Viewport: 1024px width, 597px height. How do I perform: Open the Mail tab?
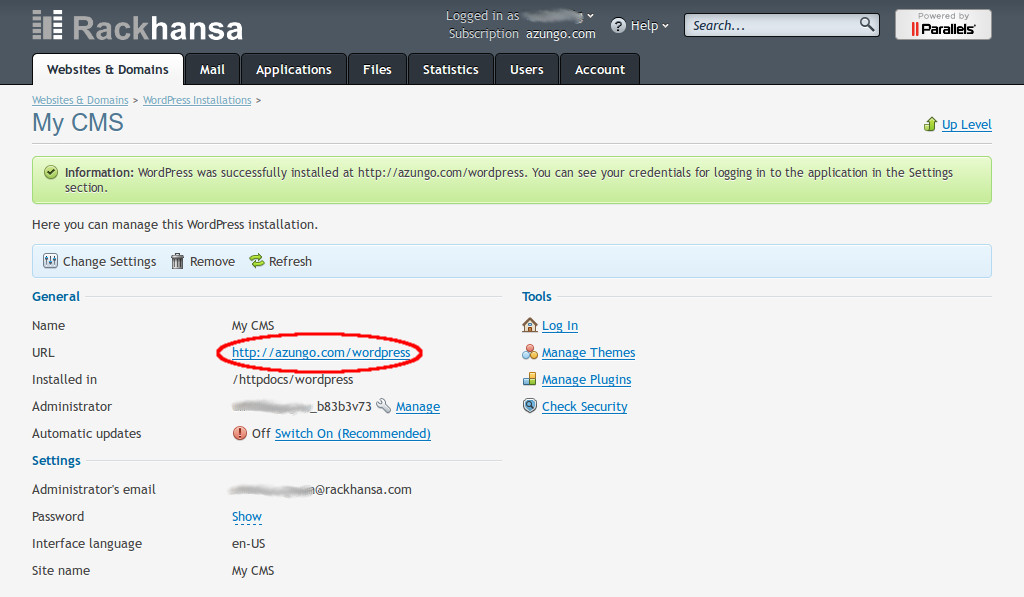[x=212, y=69]
